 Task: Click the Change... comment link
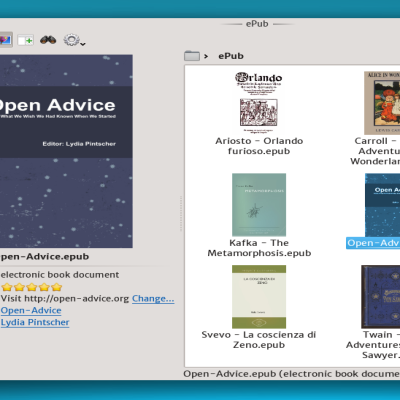[153, 299]
